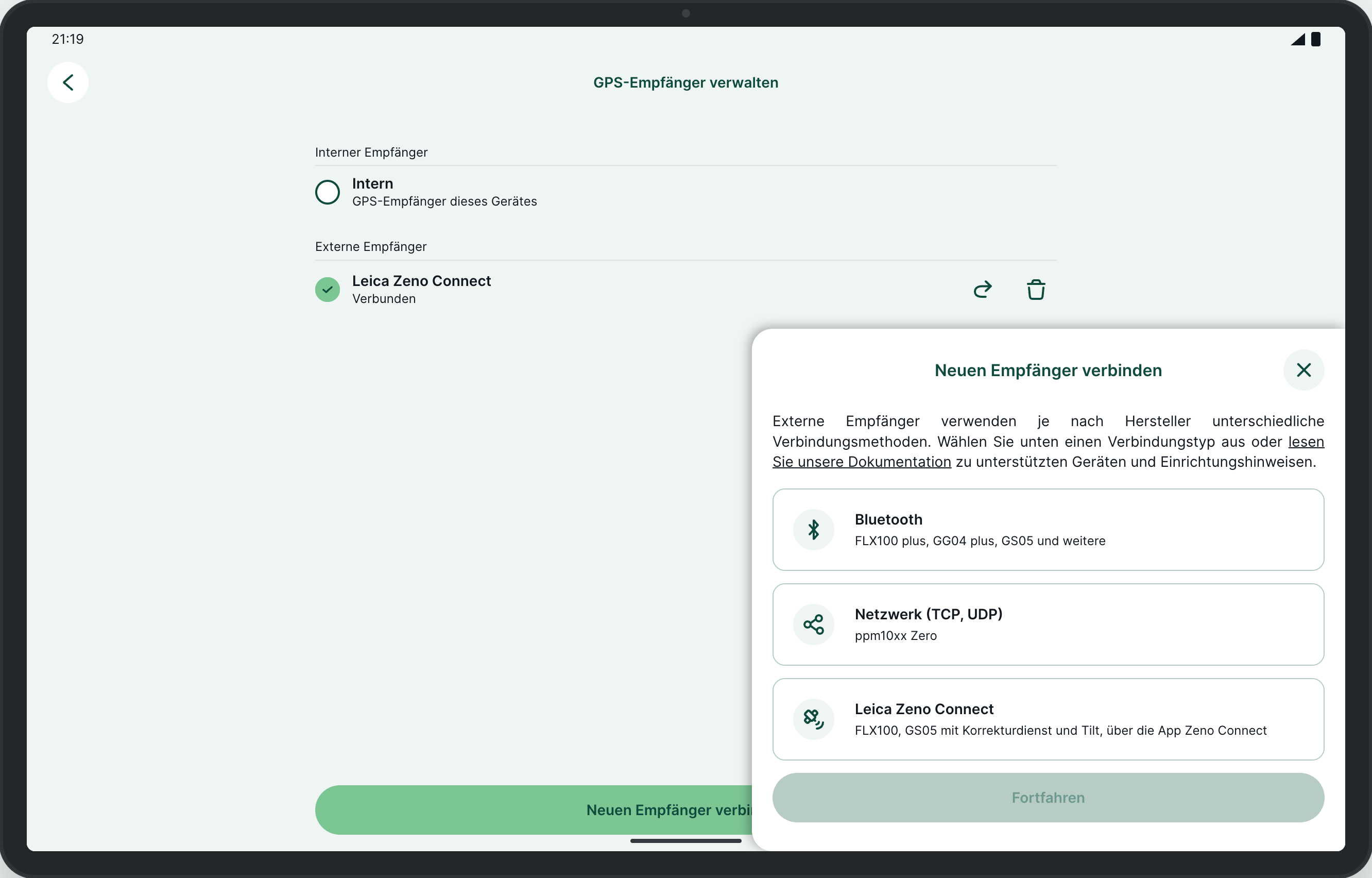Click the GPS-Empfänger verwalten title
1372x878 pixels.
point(685,82)
